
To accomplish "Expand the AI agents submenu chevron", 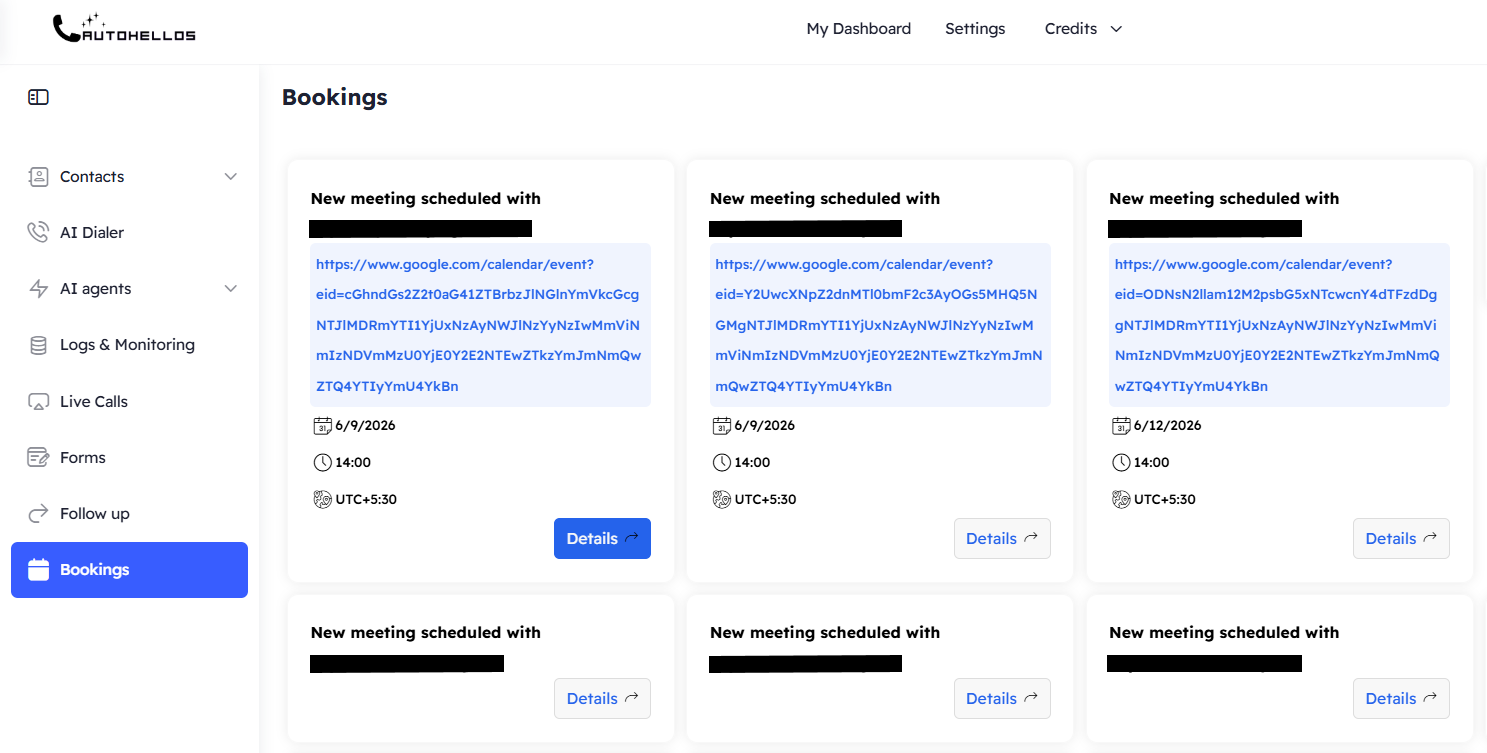I will (x=230, y=289).
